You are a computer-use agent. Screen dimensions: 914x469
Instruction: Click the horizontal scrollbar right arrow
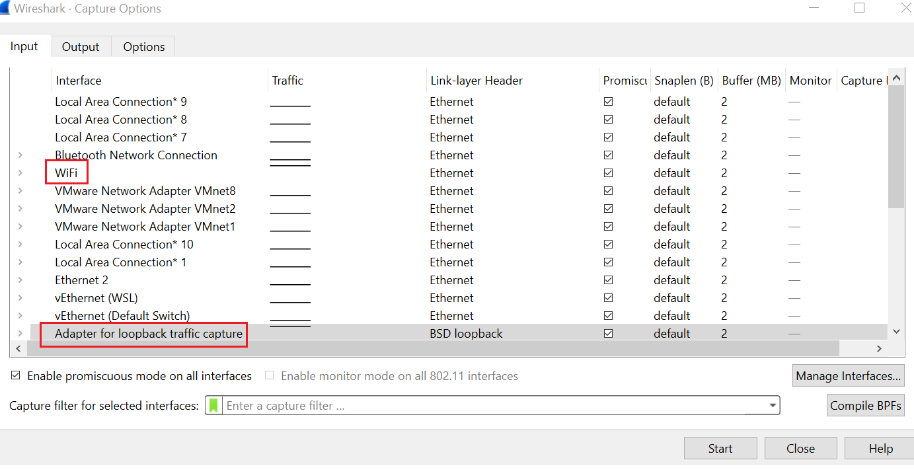(x=877, y=349)
